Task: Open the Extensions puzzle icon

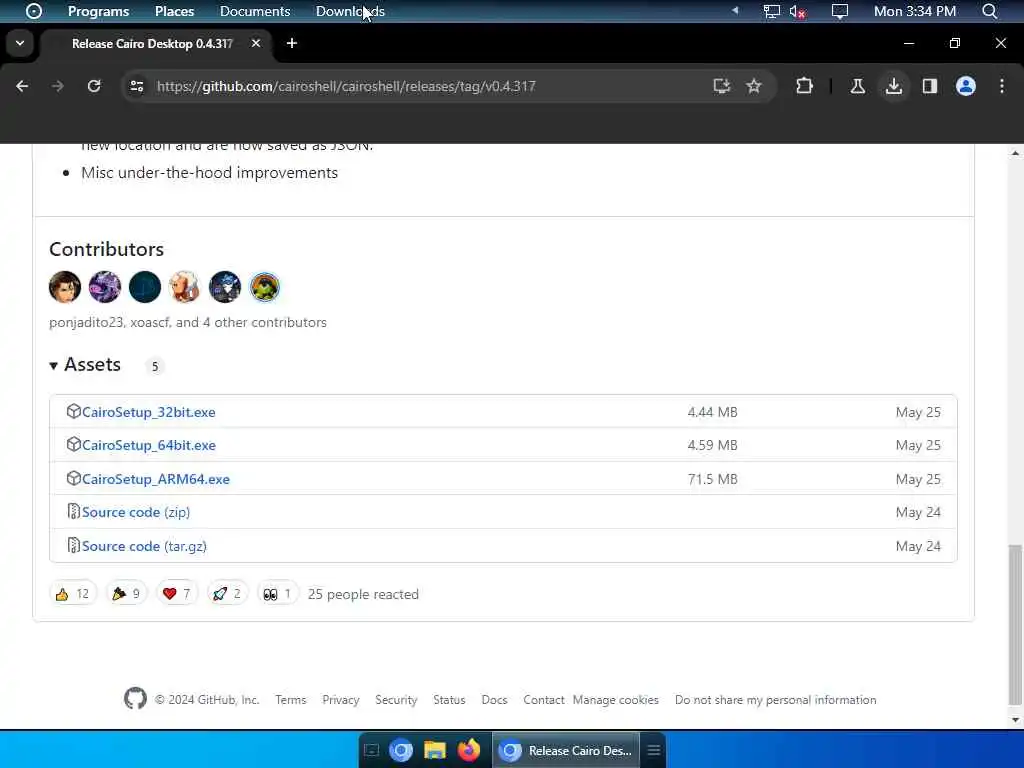Action: point(804,86)
